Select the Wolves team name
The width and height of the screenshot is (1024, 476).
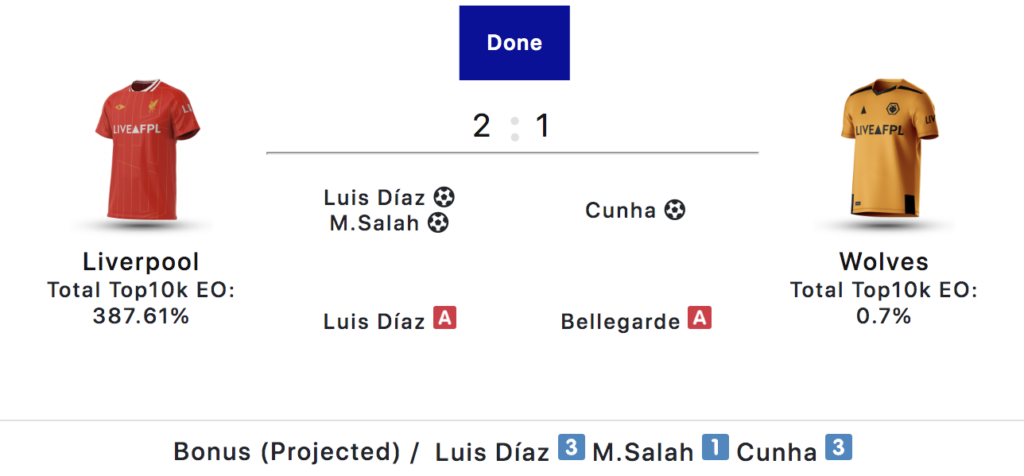884,262
